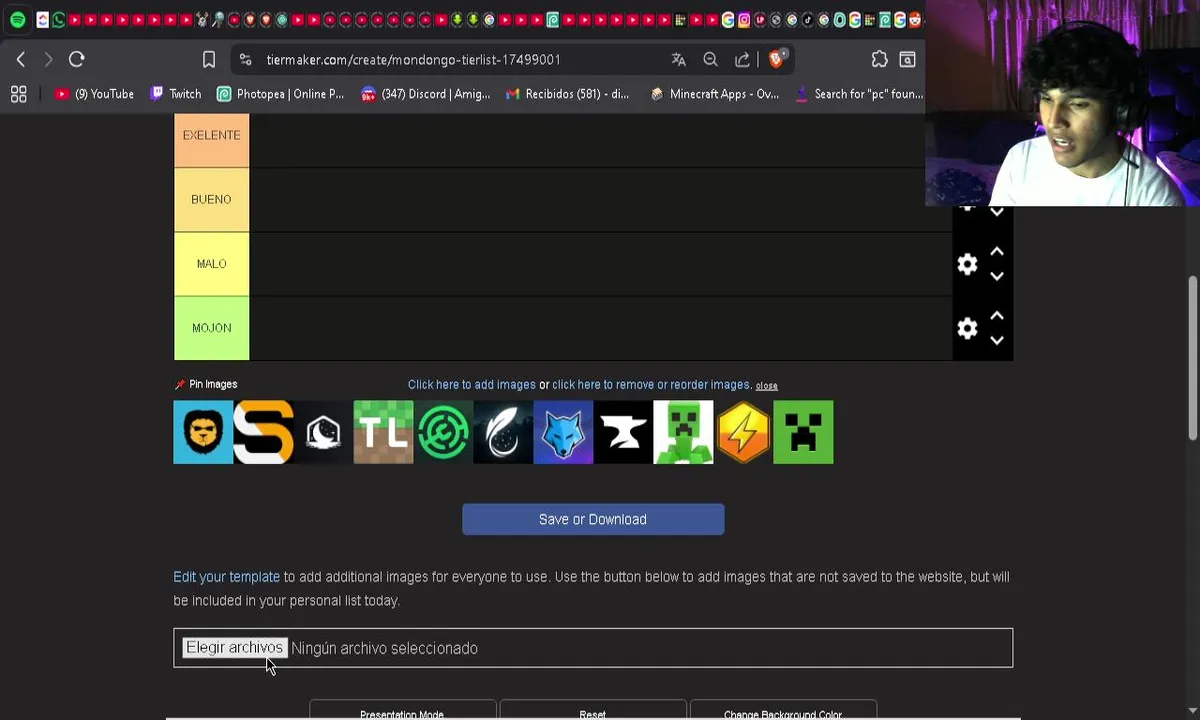Click the MOJON tier label
Image resolution: width=1200 pixels, height=720 pixels.
[211, 328]
